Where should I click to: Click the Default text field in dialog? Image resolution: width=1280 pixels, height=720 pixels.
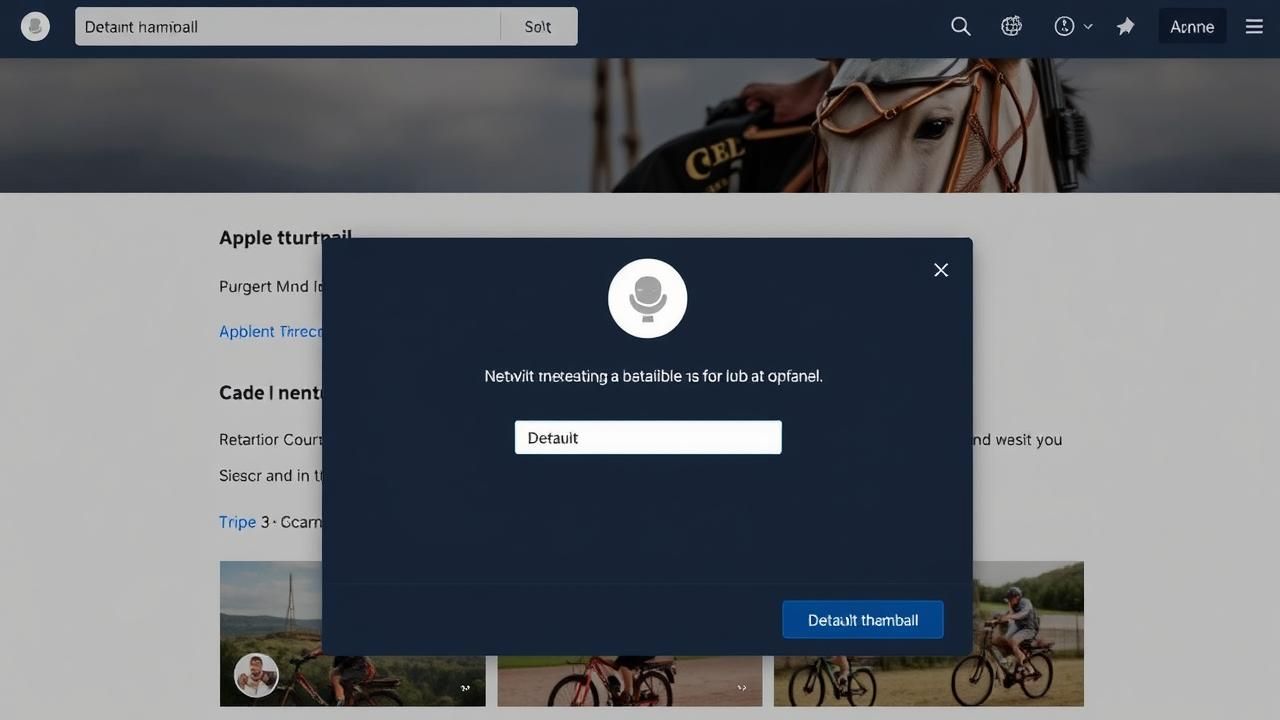pos(648,437)
